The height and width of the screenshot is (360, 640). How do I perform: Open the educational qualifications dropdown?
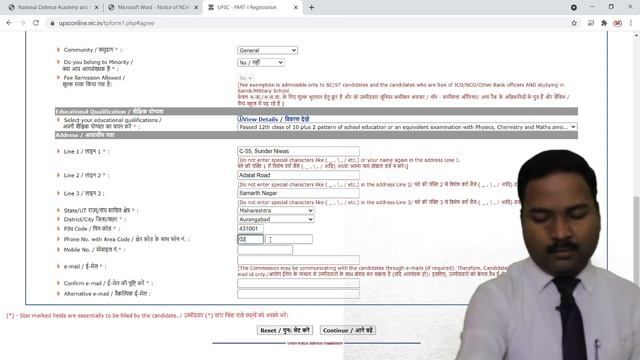coord(407,127)
